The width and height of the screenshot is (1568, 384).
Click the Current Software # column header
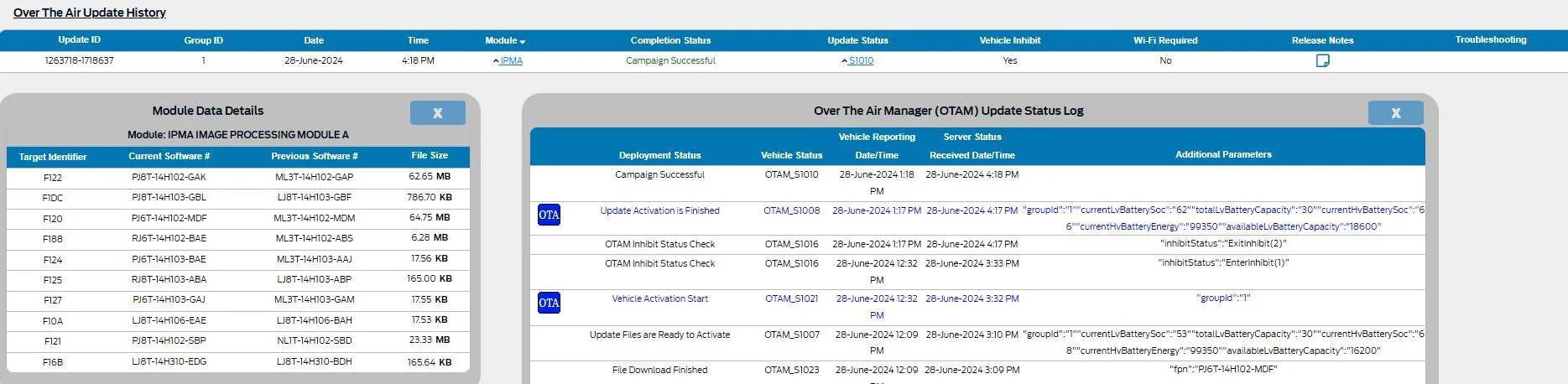(x=169, y=156)
